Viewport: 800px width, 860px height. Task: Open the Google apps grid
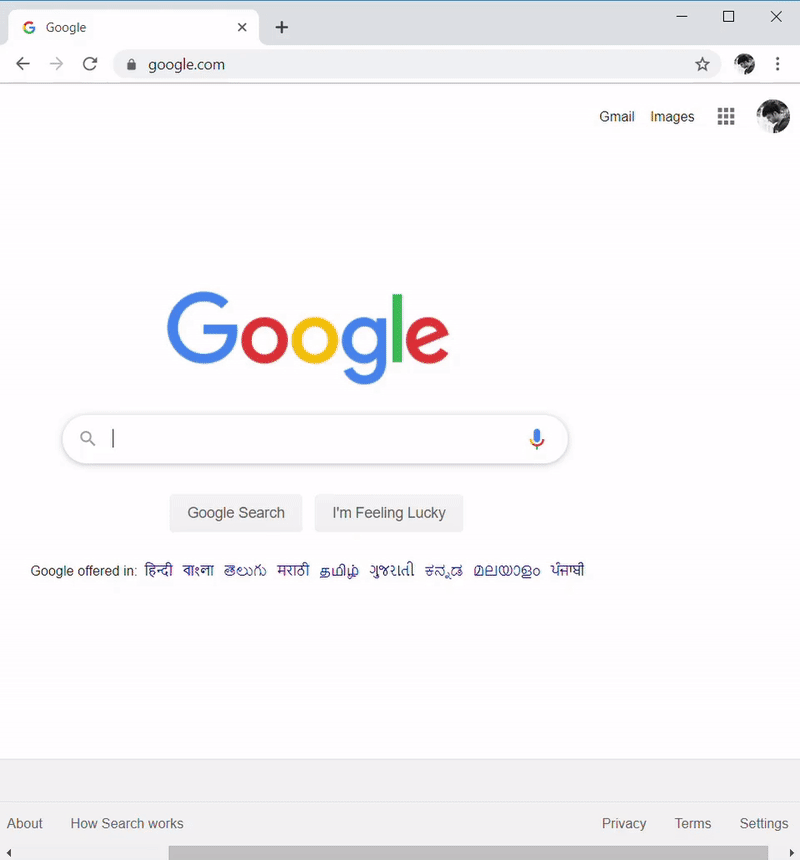coord(725,116)
